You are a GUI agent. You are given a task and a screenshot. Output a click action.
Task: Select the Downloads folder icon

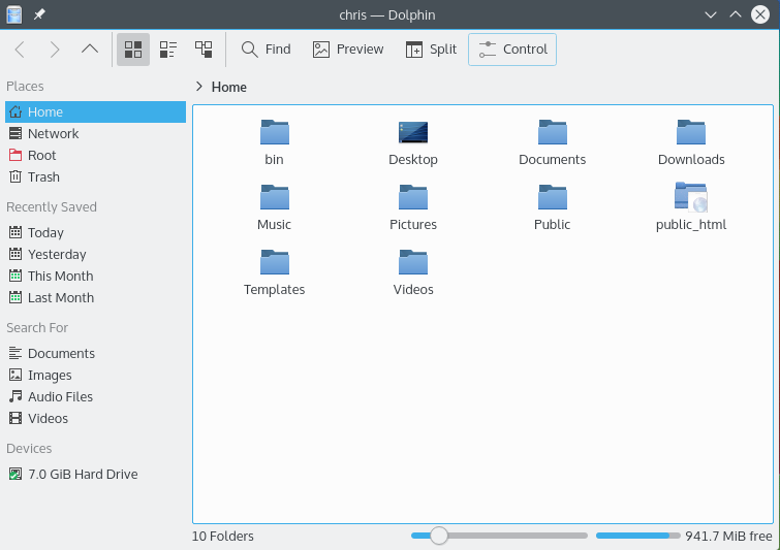(x=691, y=132)
